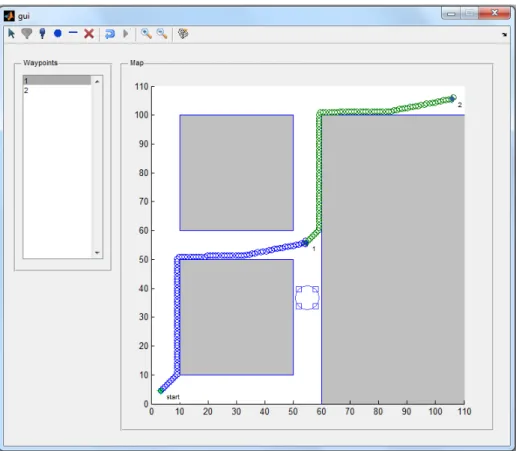Select the blue circle tool
Image resolution: width=516 pixels, height=451 pixels.
pos(58,33)
